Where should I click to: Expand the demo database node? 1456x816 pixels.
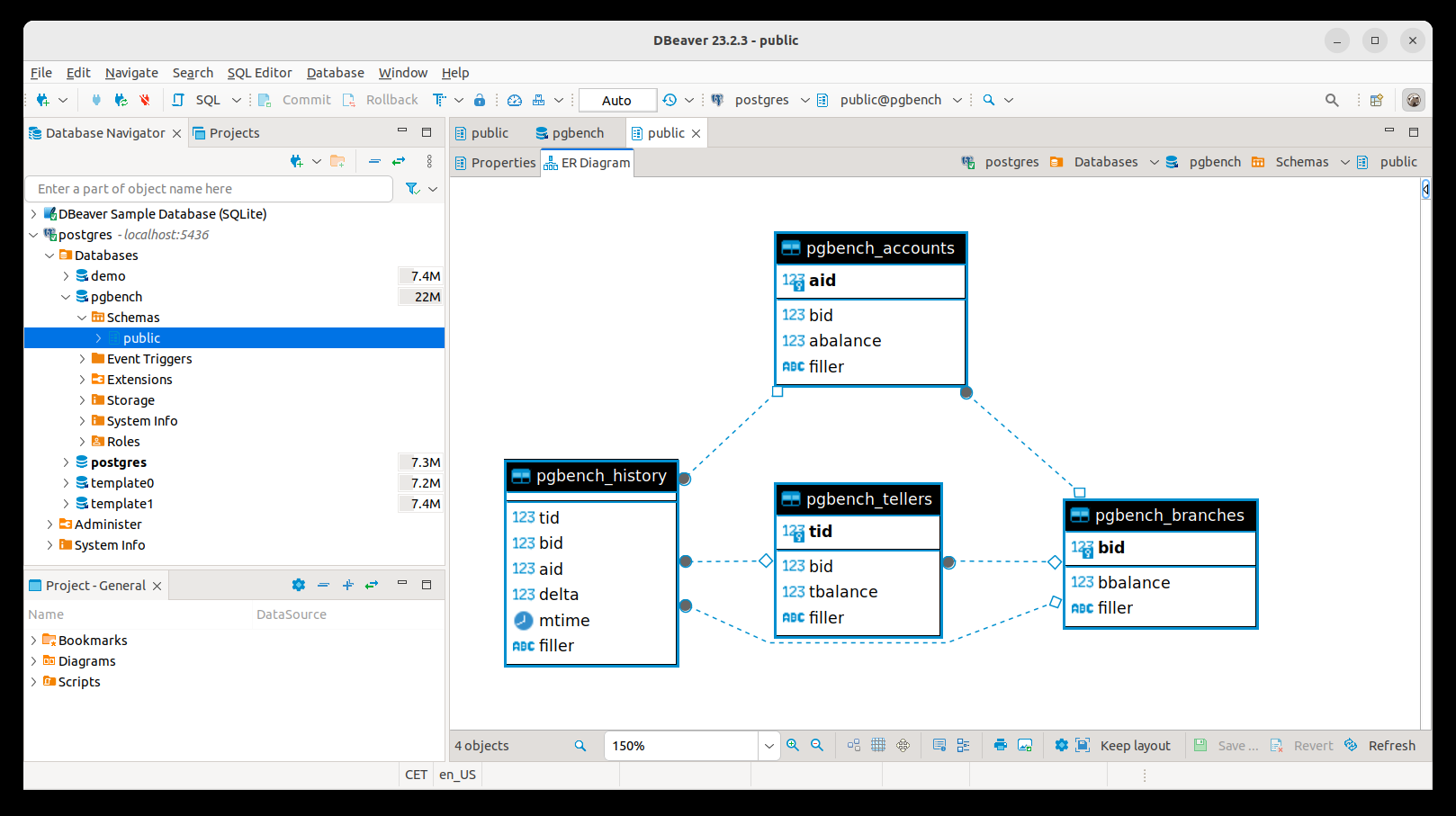[x=66, y=276]
